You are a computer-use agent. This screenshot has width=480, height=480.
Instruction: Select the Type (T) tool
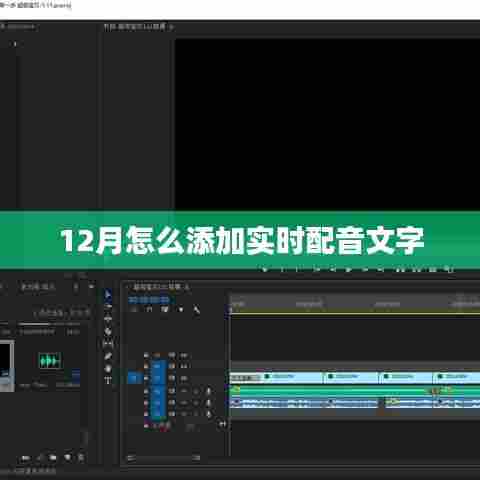108,380
